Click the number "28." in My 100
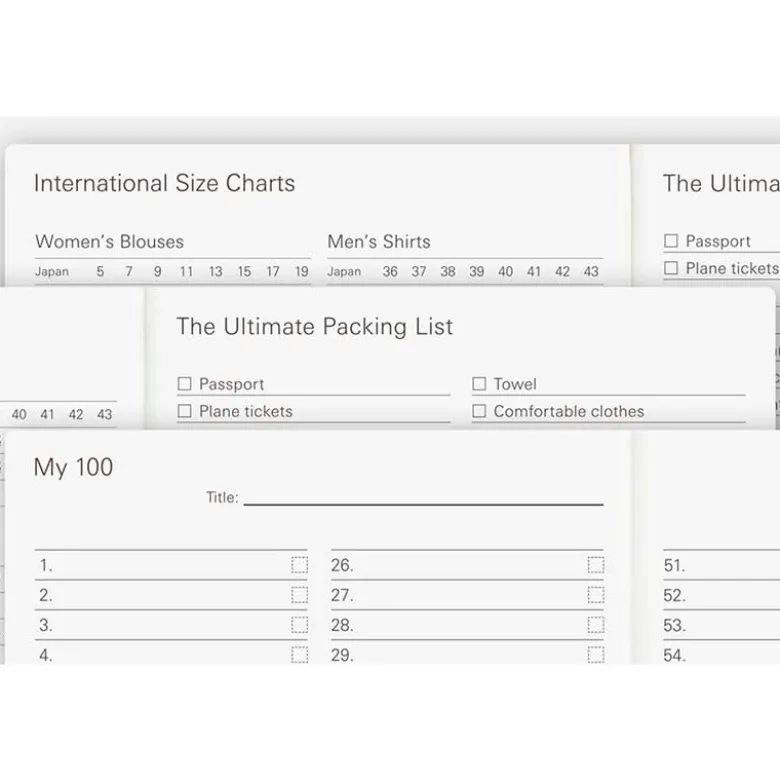 [342, 625]
